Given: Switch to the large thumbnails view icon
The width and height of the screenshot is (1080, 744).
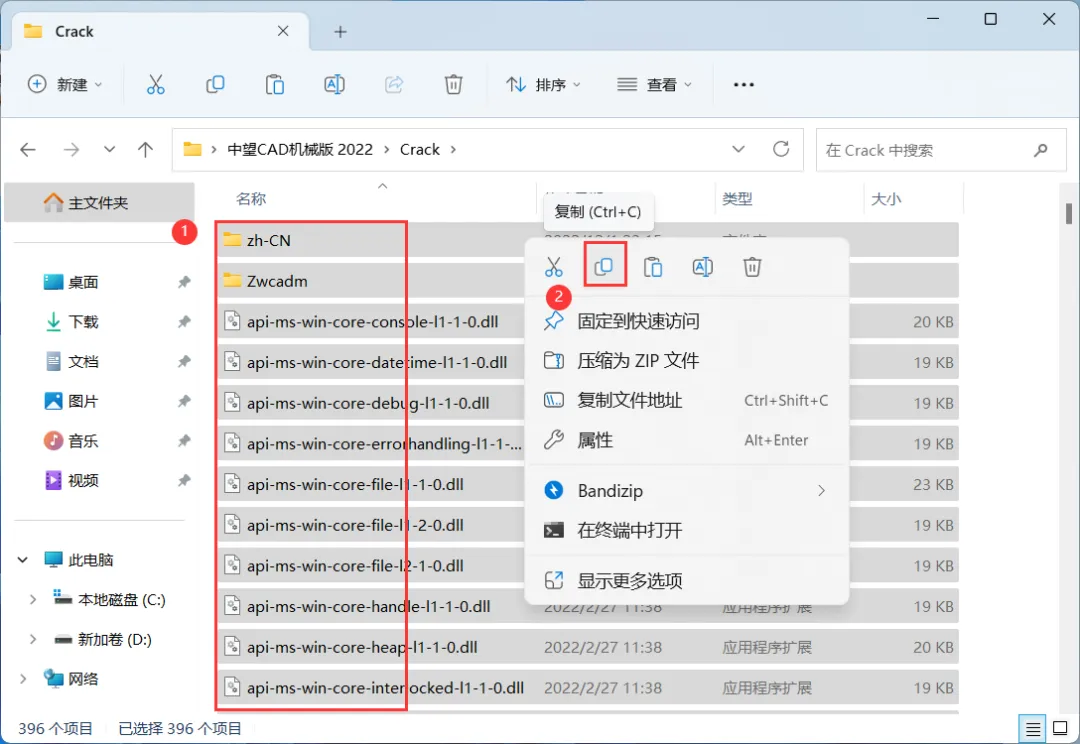Looking at the screenshot, I should click(x=1061, y=728).
